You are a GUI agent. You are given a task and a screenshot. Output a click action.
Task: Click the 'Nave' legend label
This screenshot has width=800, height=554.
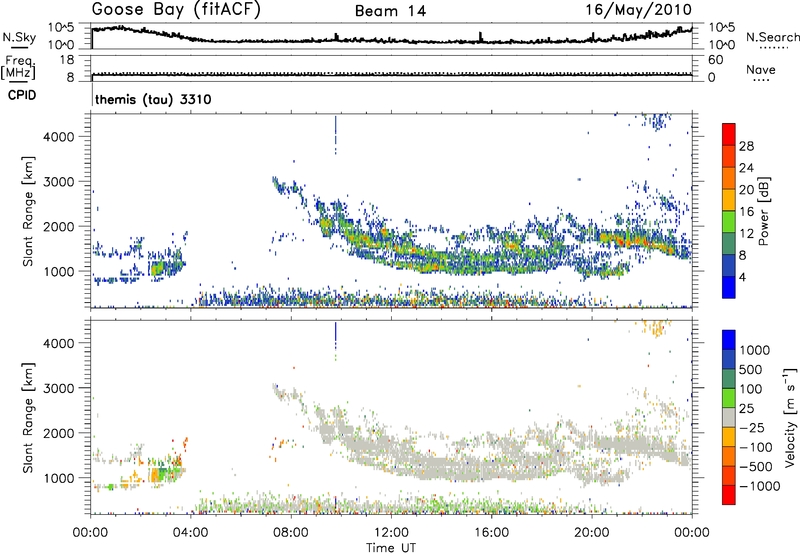tap(761, 70)
